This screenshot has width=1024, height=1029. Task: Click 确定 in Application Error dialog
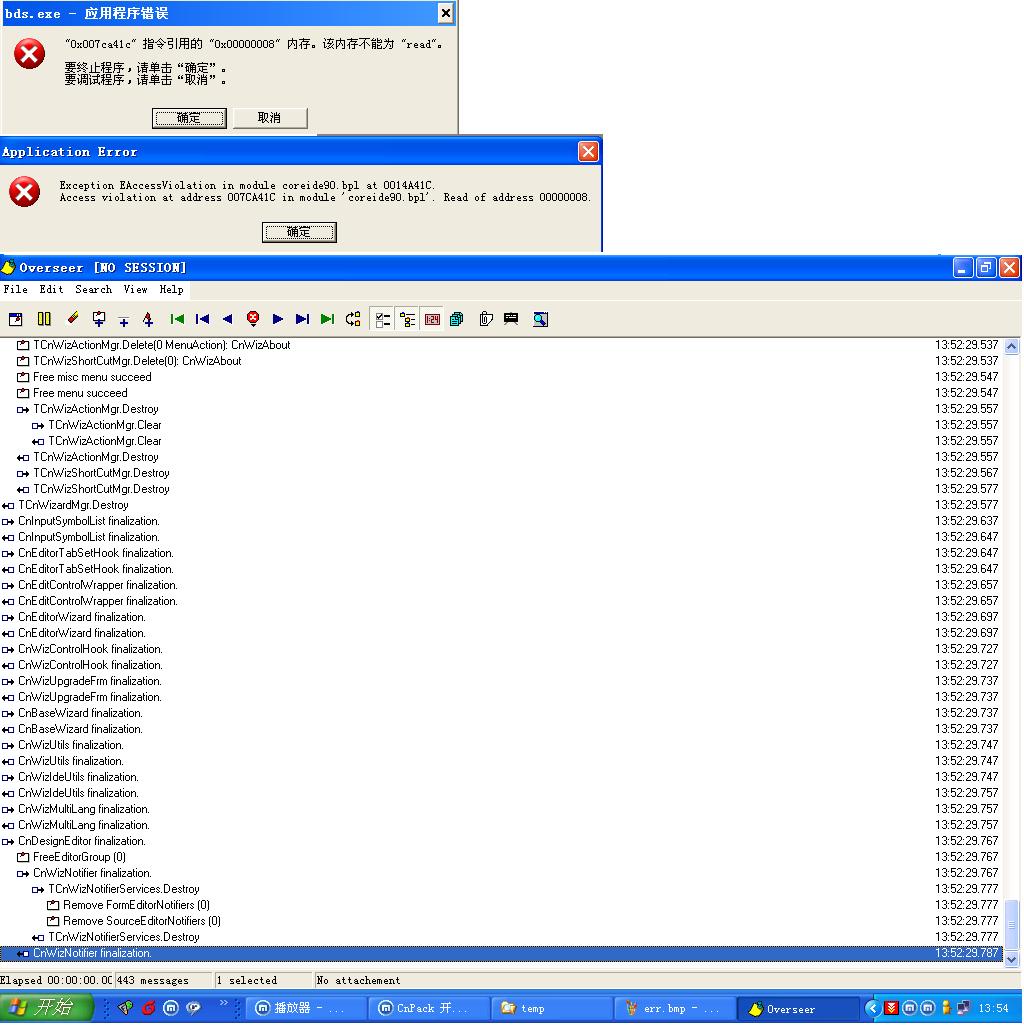tap(298, 232)
